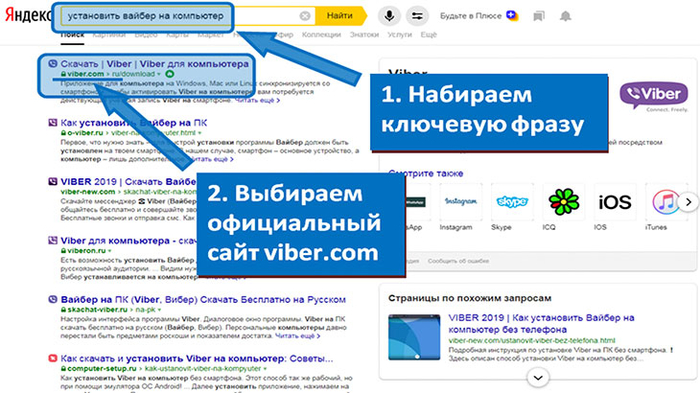Clear the search query with the X icon

[305, 16]
